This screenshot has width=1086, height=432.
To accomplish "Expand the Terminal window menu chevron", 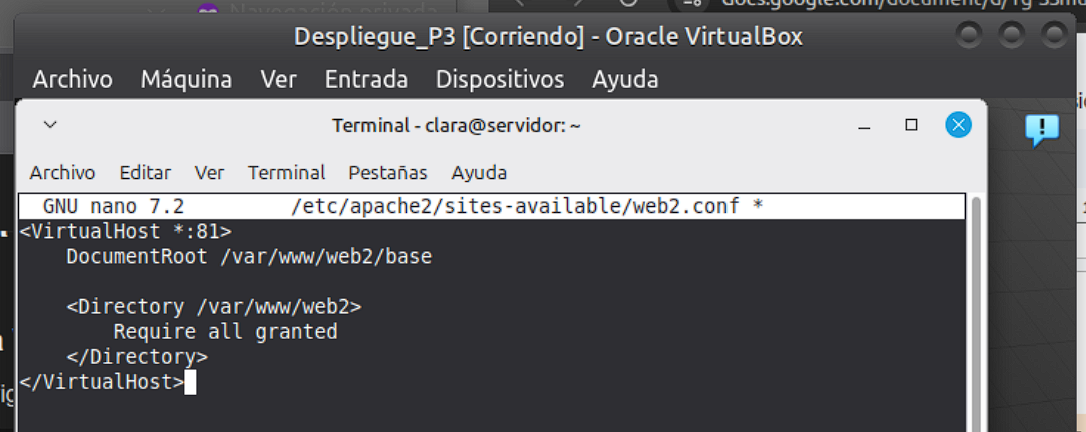I will coord(50,126).
